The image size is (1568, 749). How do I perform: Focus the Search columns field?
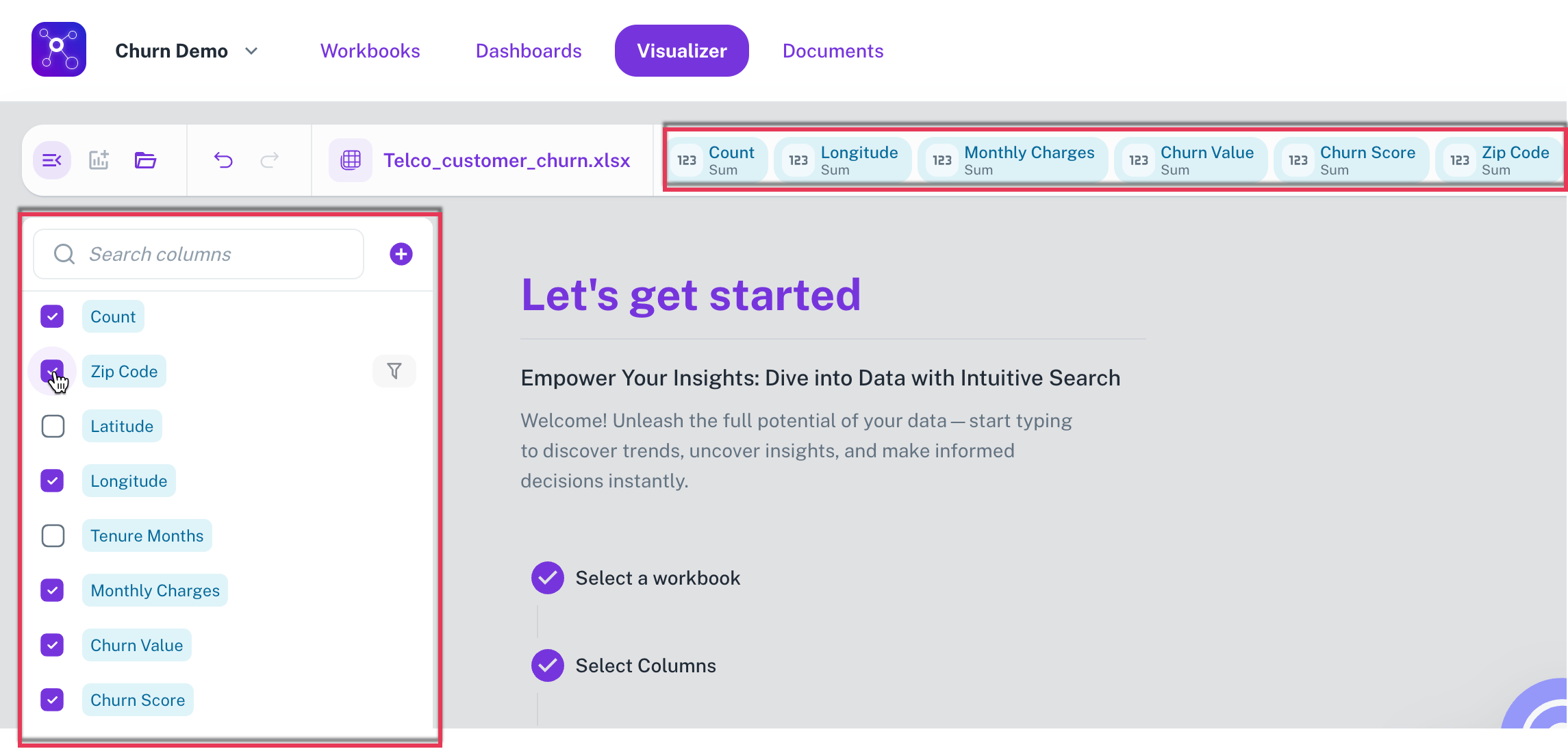(x=199, y=254)
